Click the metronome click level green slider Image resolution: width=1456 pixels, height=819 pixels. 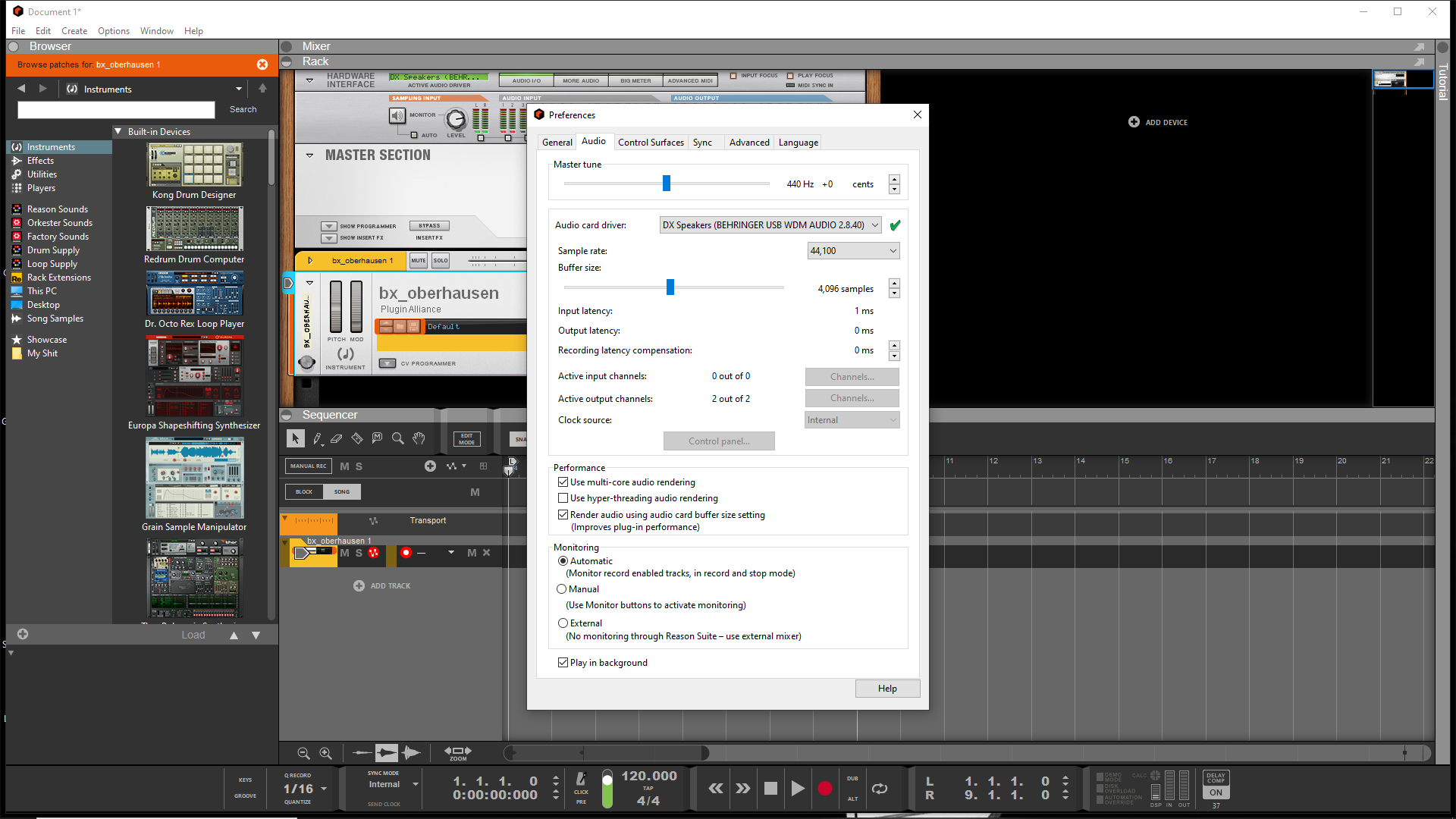pyautogui.click(x=607, y=789)
